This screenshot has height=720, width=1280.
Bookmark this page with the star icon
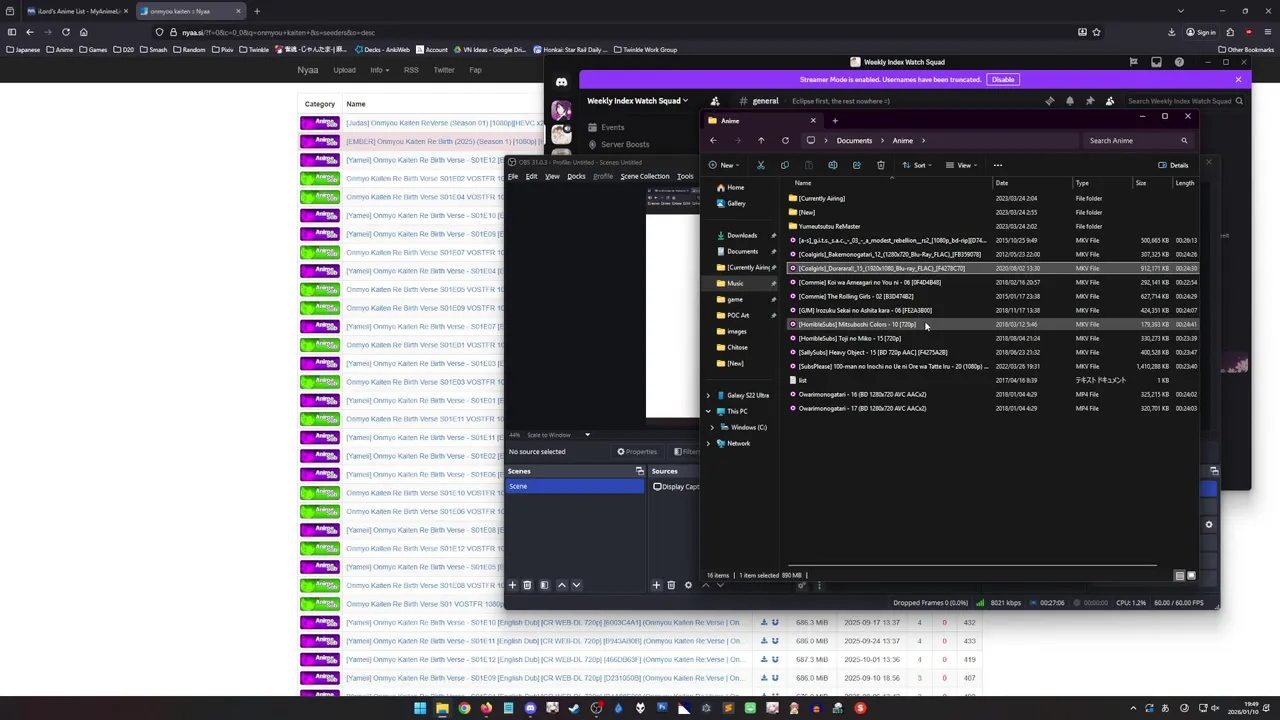(x=1097, y=32)
